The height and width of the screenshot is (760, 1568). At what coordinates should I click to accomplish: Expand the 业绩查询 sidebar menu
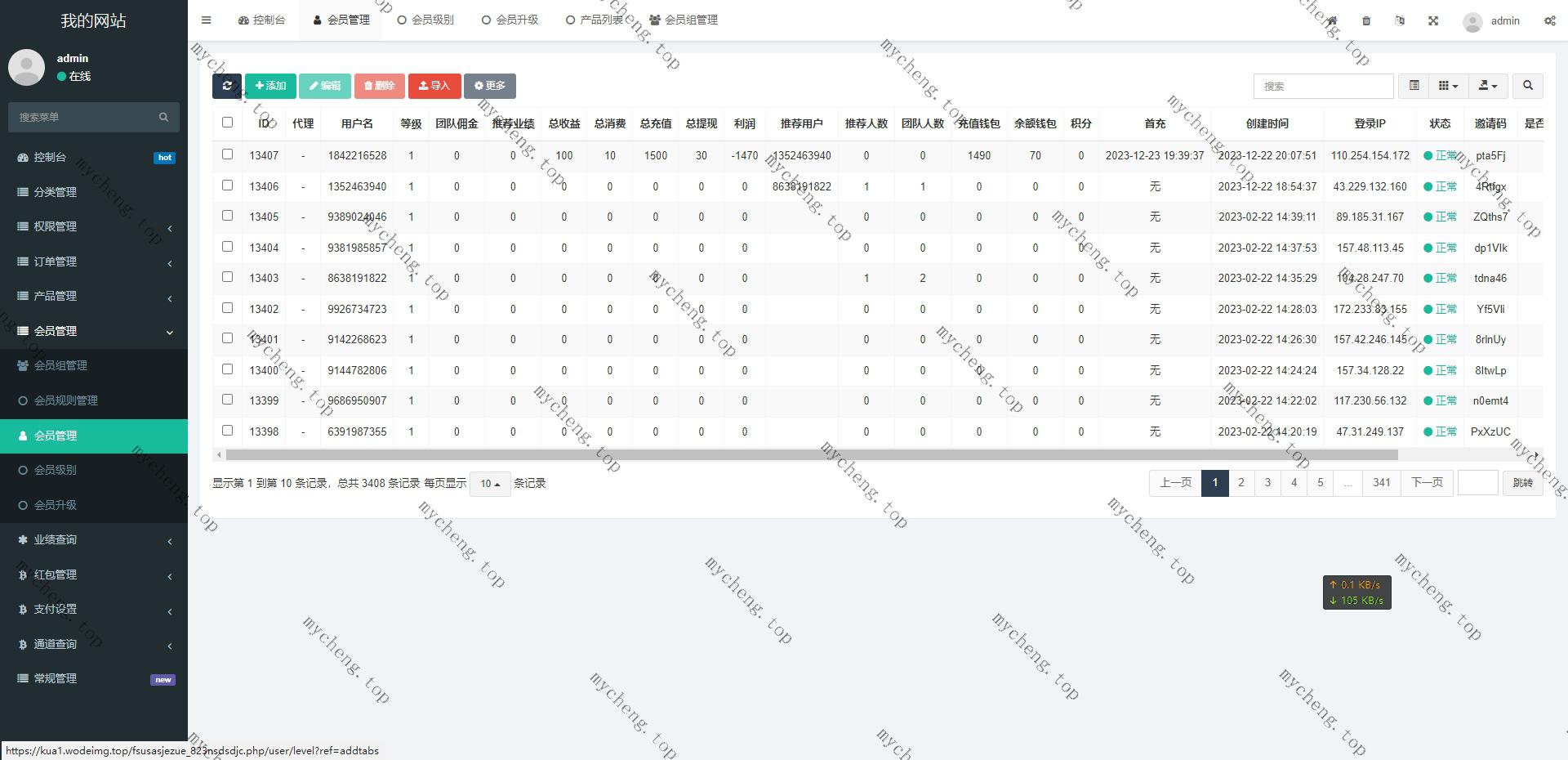(94, 539)
